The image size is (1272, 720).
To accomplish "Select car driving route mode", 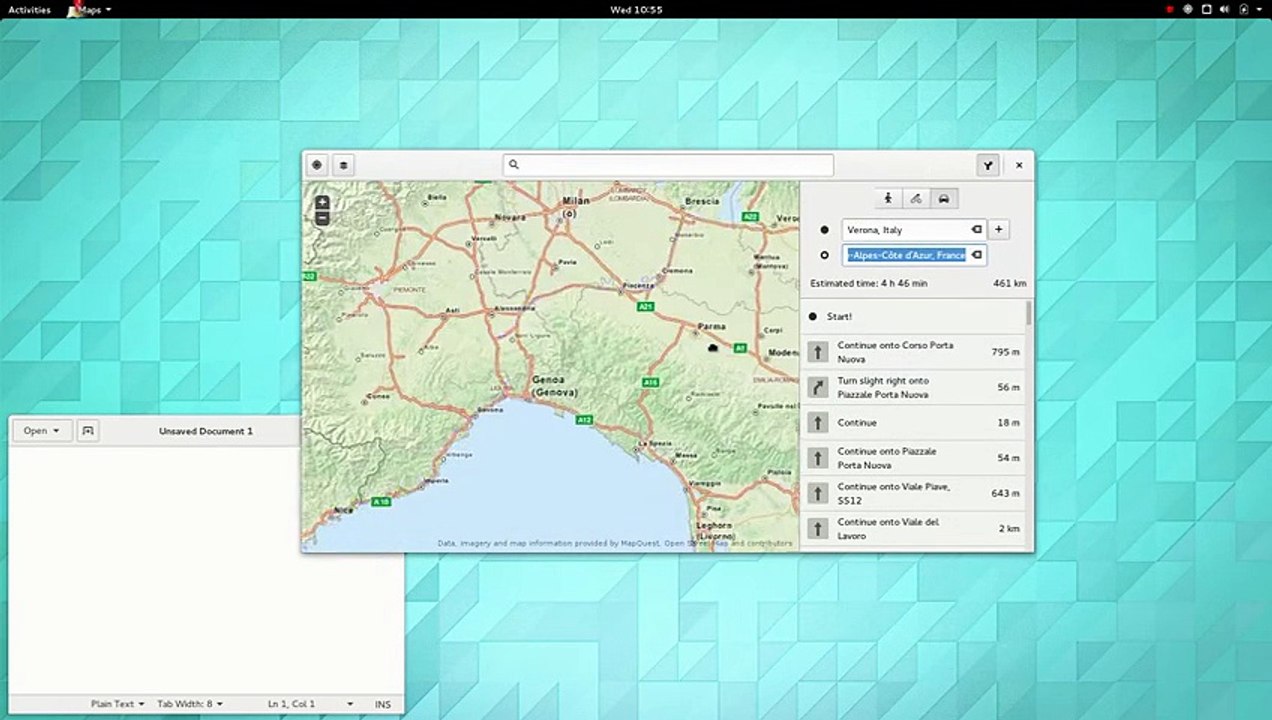I will coord(943,198).
